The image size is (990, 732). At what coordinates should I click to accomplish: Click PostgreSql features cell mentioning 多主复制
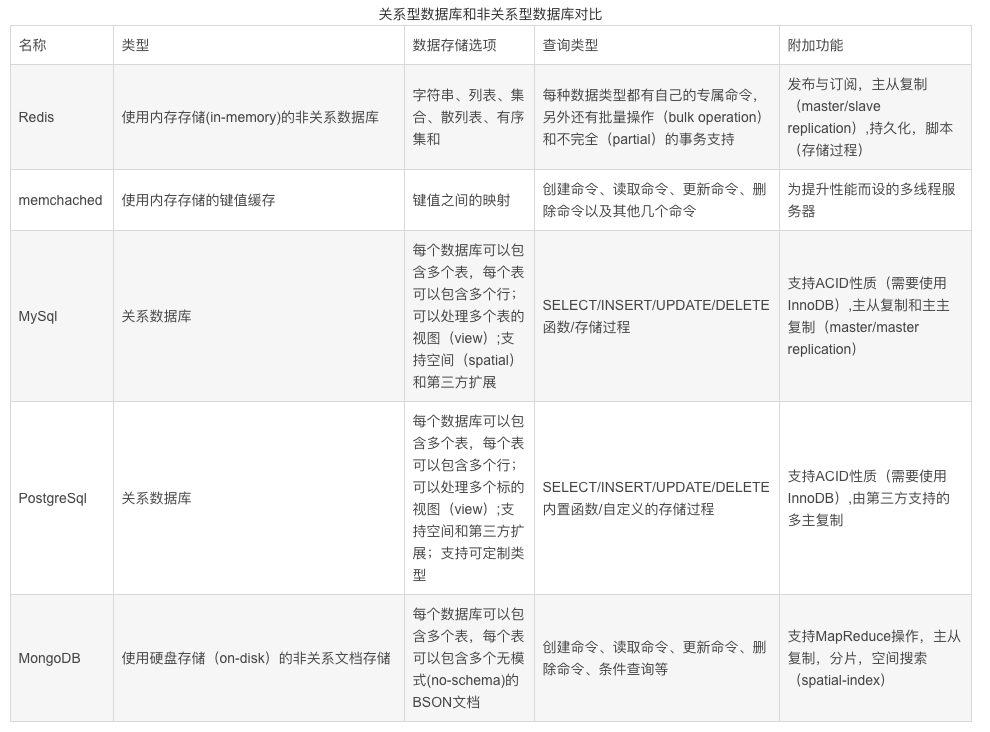[x=875, y=498]
